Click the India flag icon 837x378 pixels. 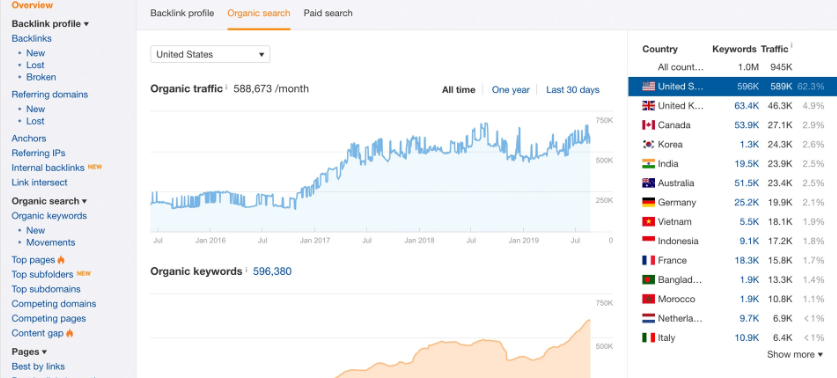649,164
